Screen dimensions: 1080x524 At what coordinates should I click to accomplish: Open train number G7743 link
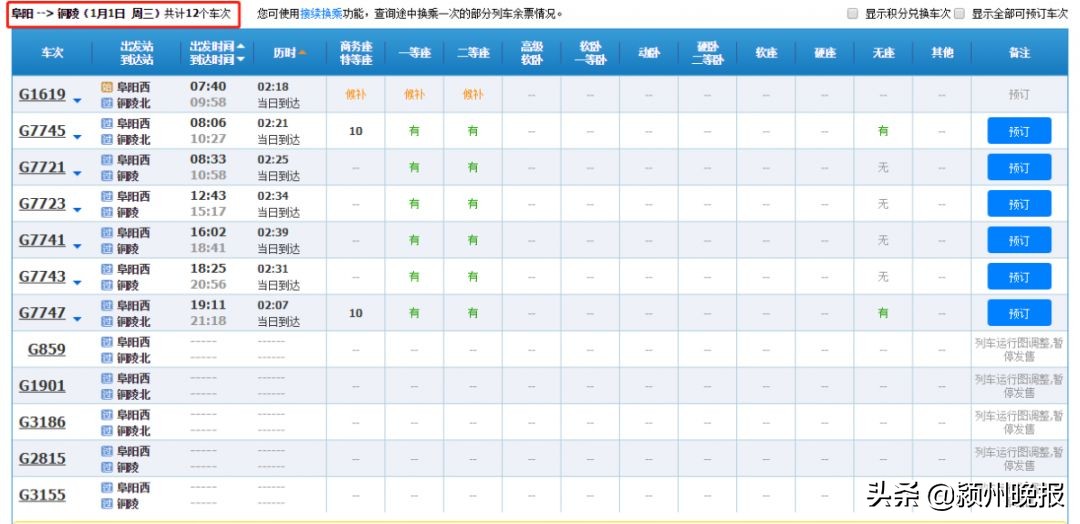pos(42,277)
